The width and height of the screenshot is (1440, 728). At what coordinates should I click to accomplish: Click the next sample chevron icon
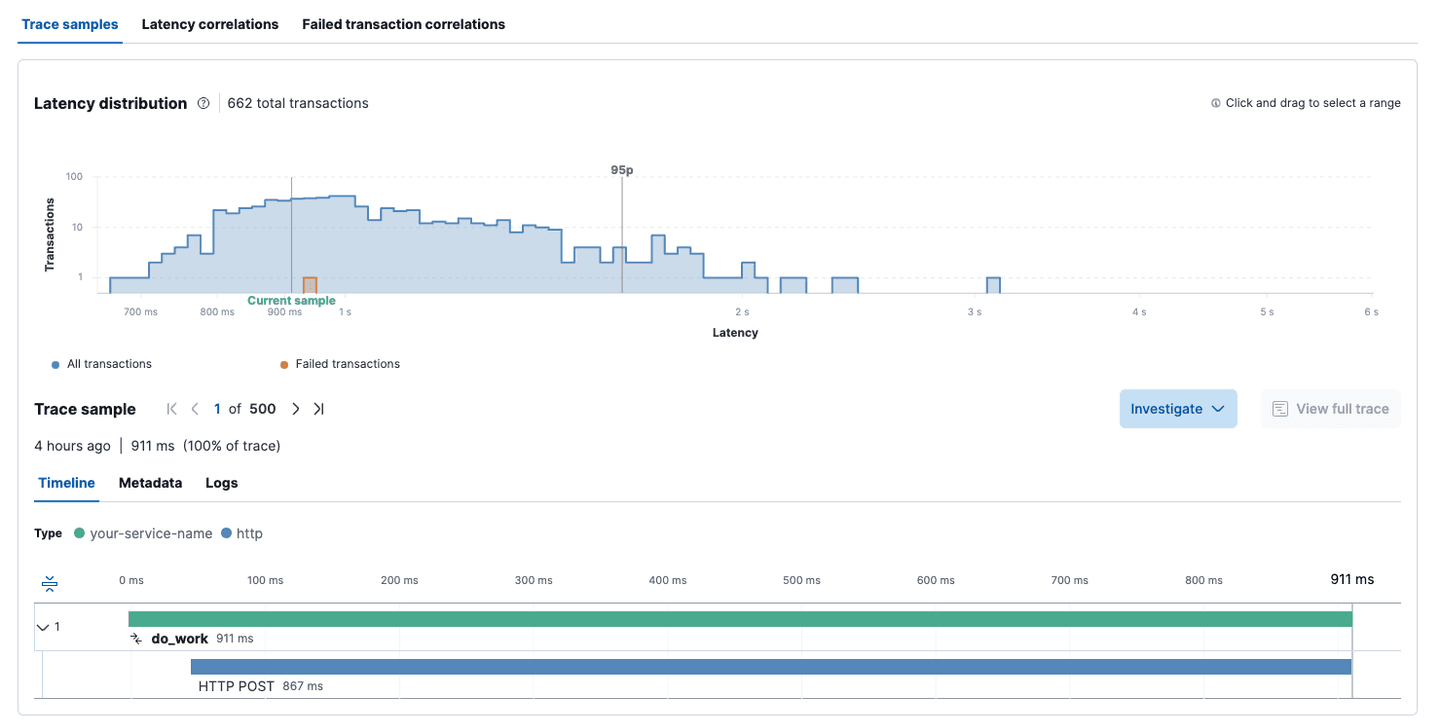pyautogui.click(x=296, y=408)
